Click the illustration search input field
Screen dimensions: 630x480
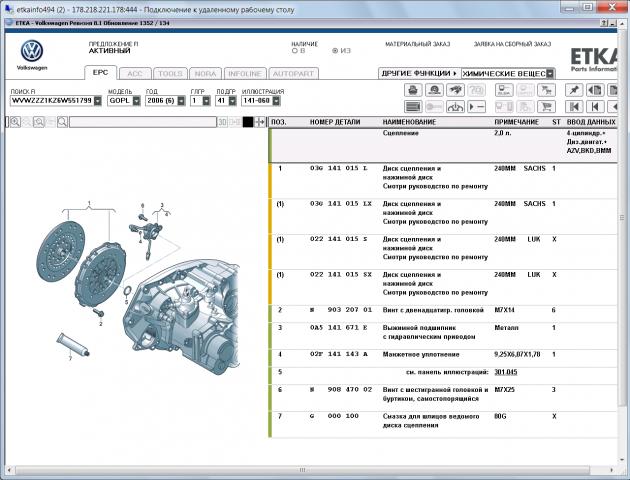[143, 122]
